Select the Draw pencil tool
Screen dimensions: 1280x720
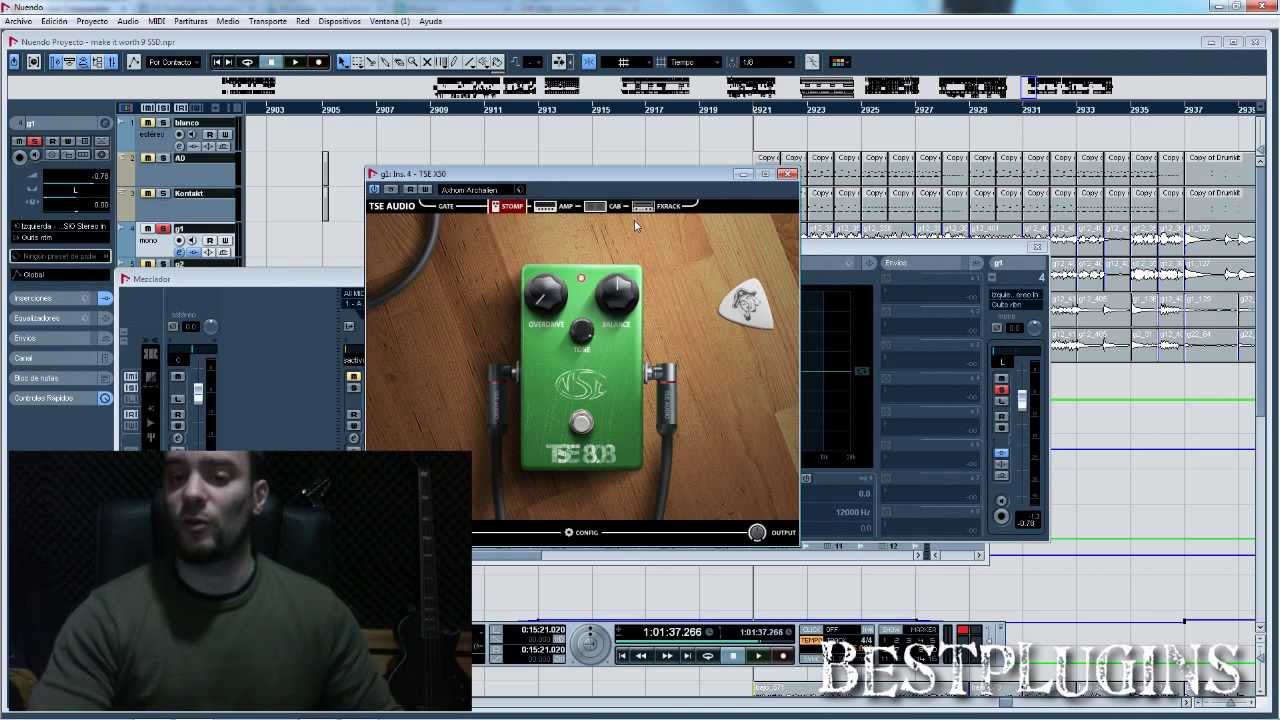454,62
